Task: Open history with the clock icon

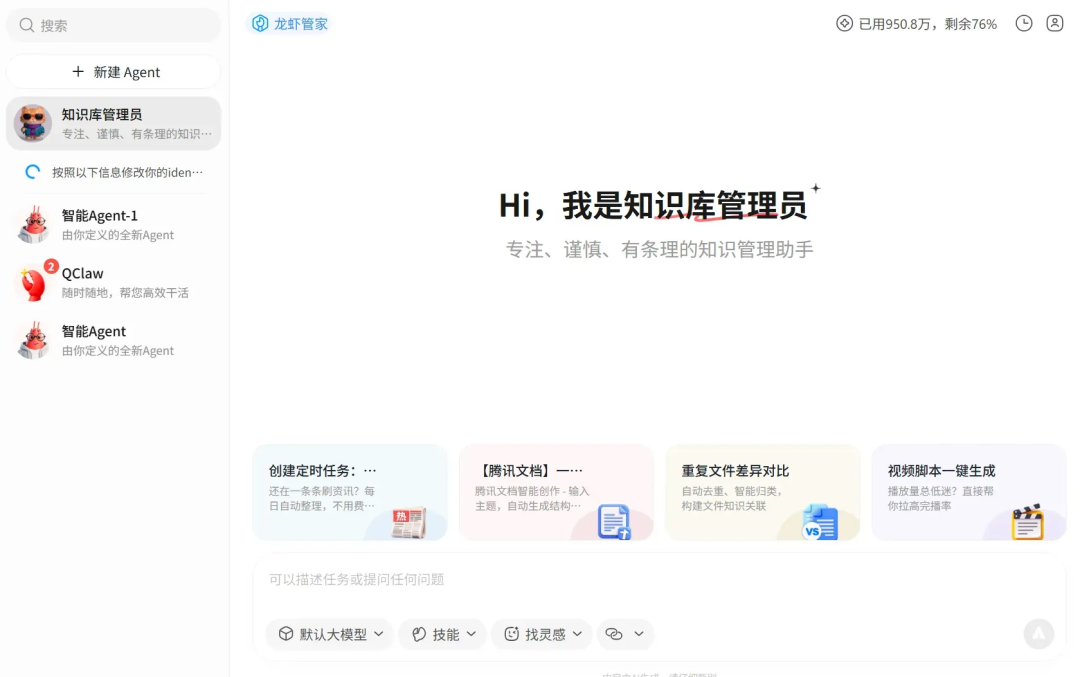Action: tap(1024, 23)
